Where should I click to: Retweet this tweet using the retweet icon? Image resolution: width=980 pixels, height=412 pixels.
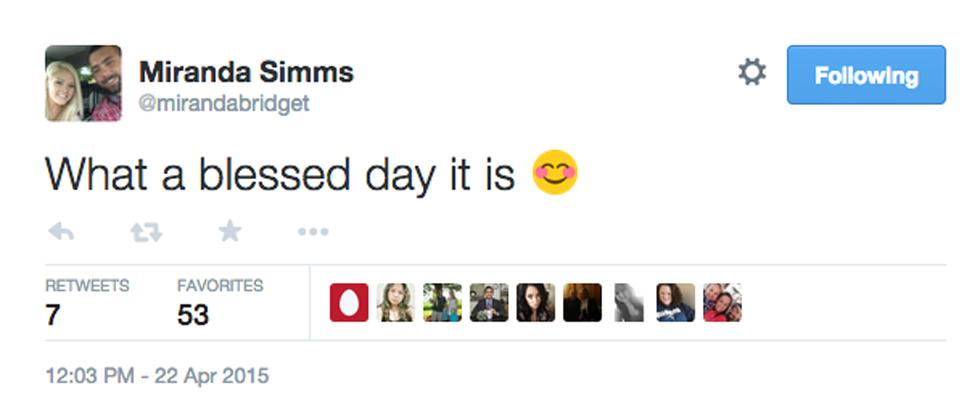tap(146, 232)
